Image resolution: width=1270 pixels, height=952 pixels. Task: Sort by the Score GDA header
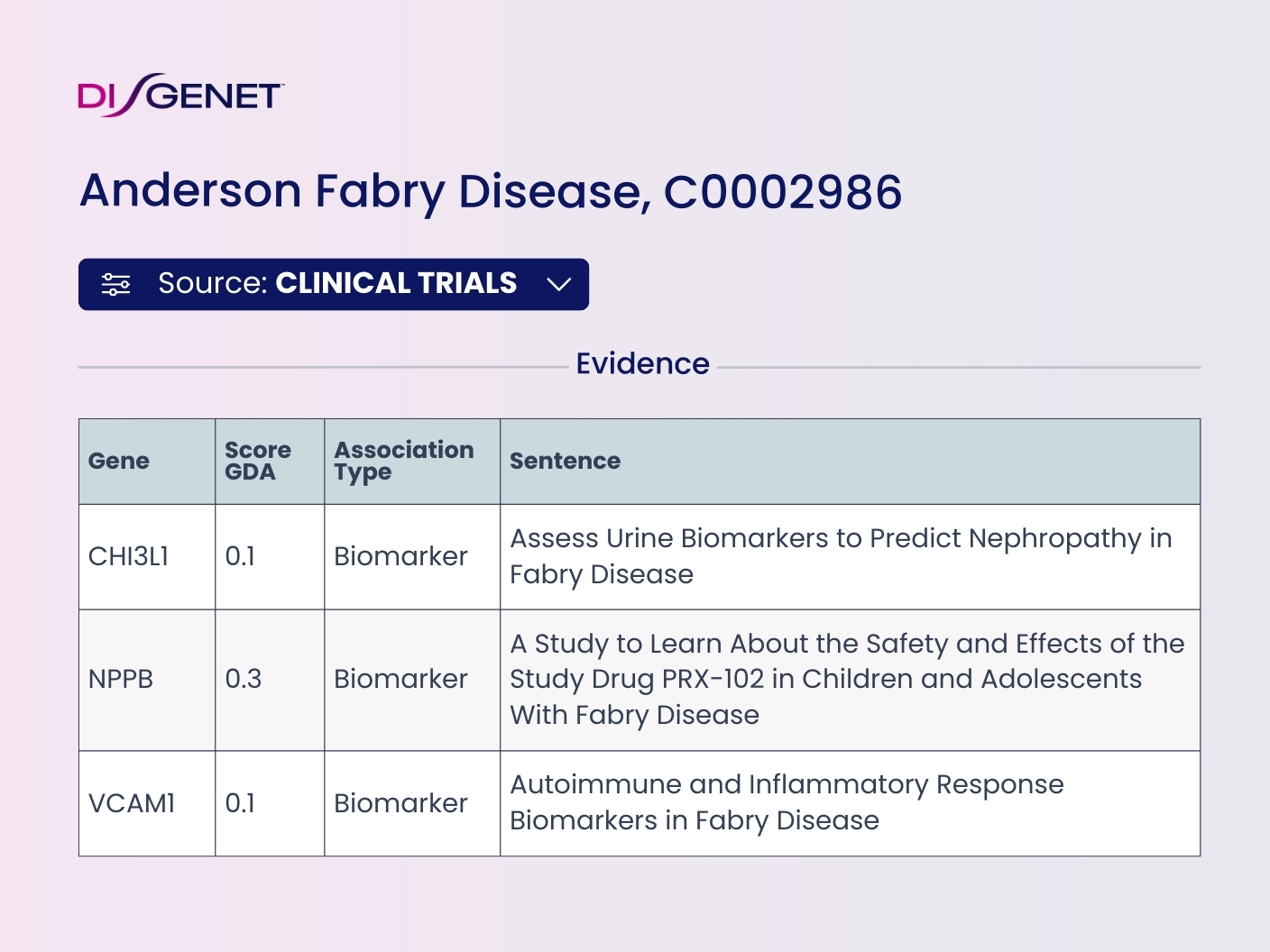[x=258, y=461]
